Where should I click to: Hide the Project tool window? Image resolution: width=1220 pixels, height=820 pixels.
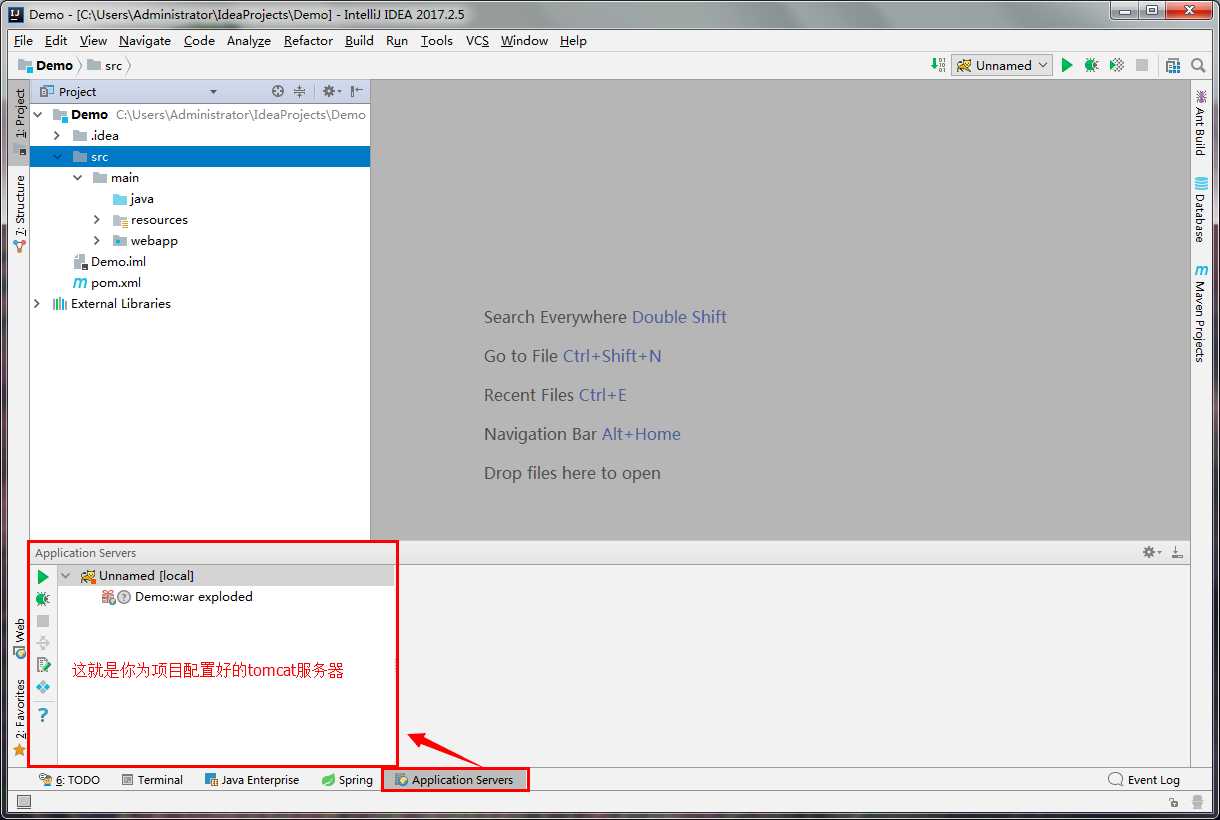[356, 91]
